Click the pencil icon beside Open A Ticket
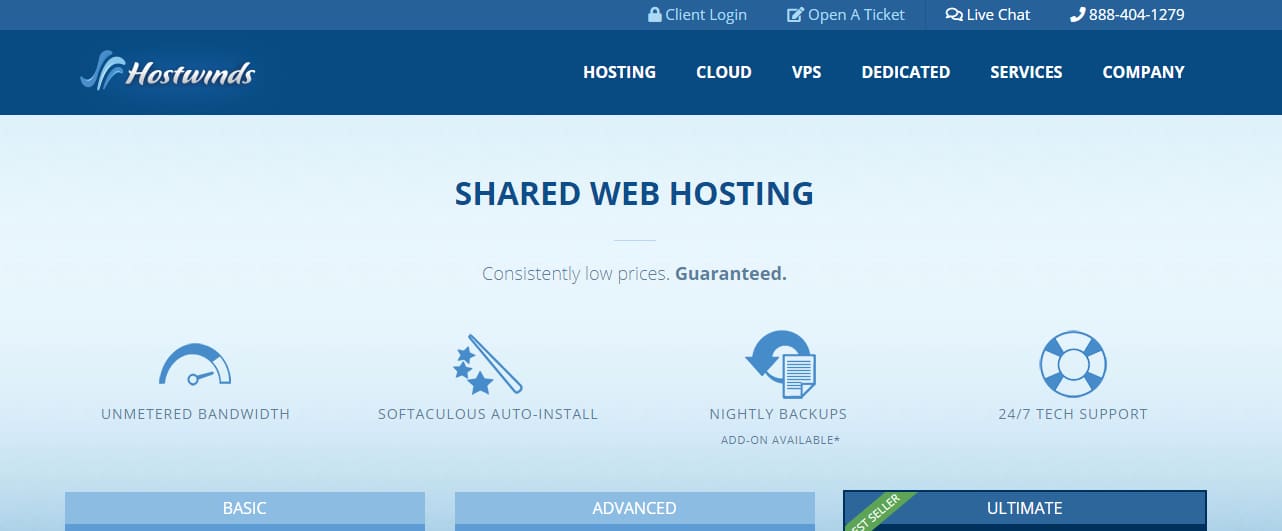Viewport: 1282px width, 531px height. [x=795, y=15]
